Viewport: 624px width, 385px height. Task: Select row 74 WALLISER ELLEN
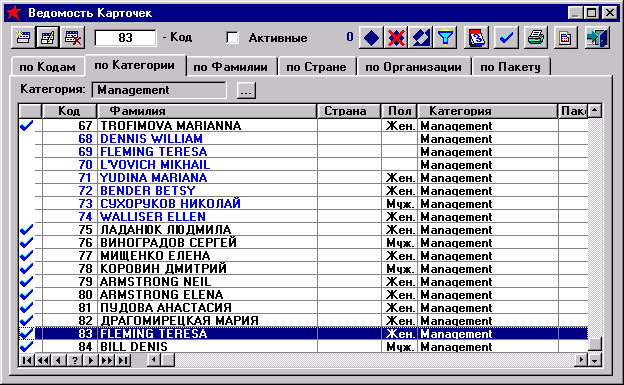click(x=303, y=217)
